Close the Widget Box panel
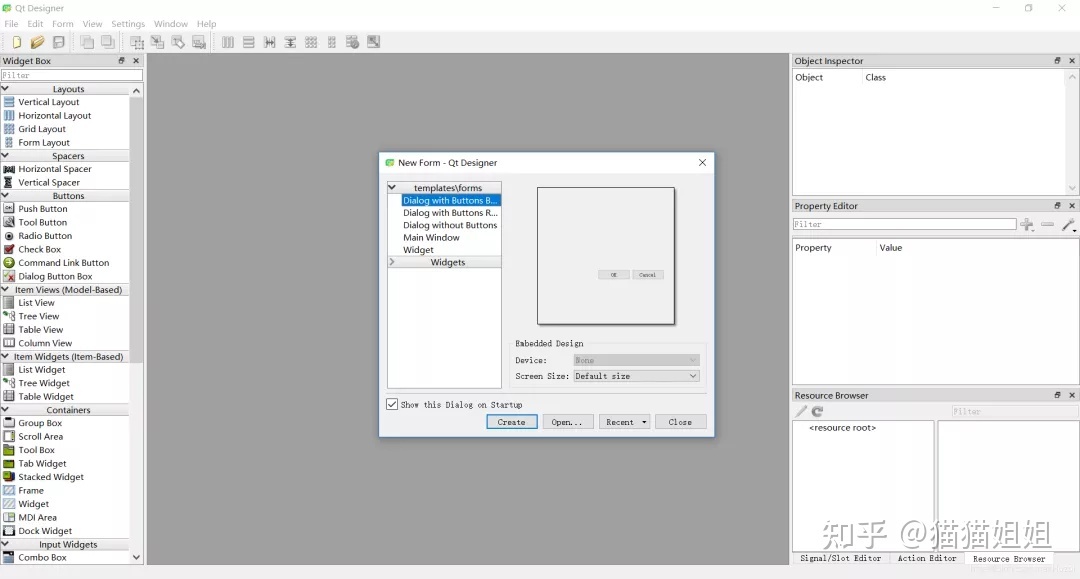Viewport: 1080px width, 579px height. [136, 61]
